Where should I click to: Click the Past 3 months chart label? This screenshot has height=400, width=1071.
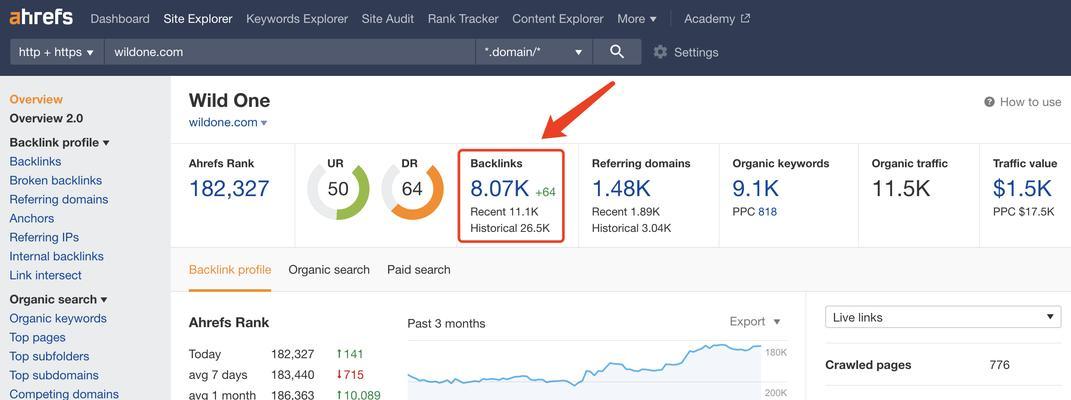(446, 324)
